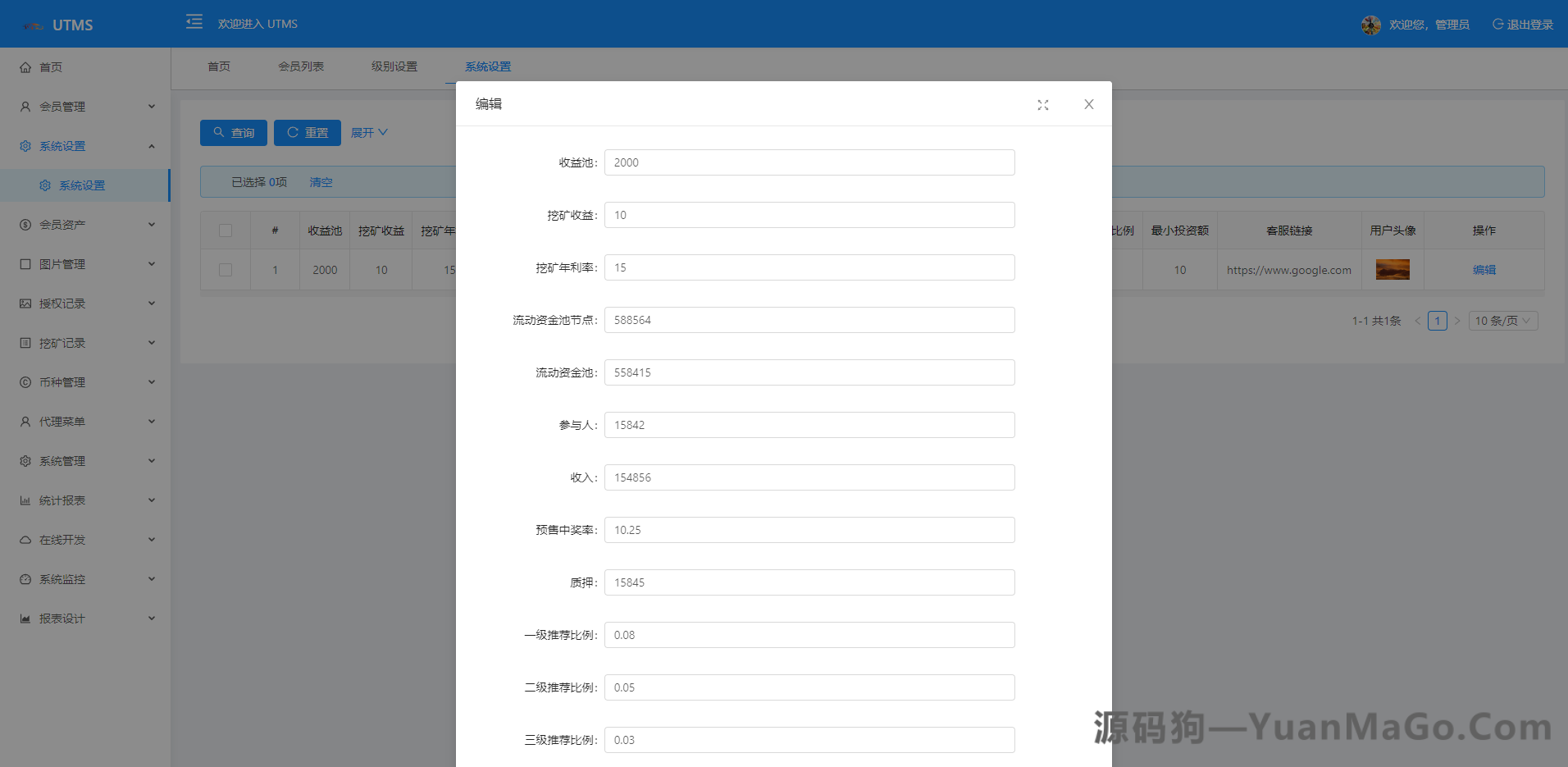Image resolution: width=1568 pixels, height=767 pixels.
Task: Click the 编辑 link in the table row
Action: [x=1485, y=269]
